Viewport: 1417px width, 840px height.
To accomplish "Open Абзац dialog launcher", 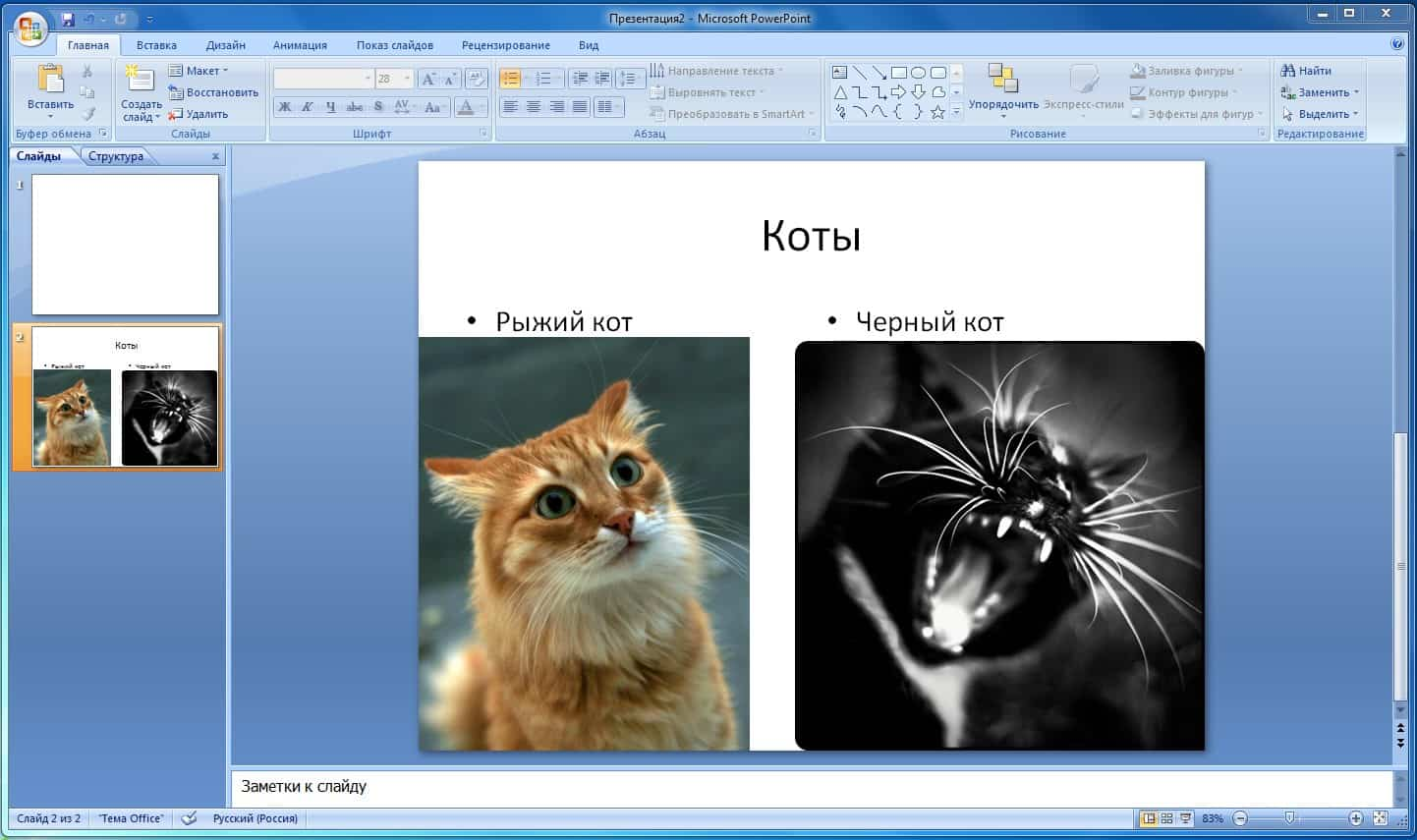I will pos(813,134).
